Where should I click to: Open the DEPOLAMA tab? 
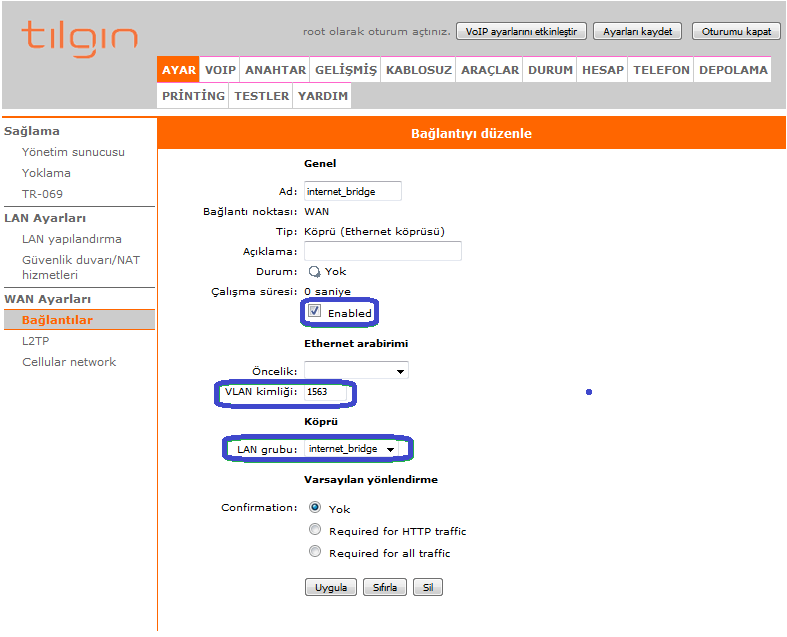(x=733, y=70)
